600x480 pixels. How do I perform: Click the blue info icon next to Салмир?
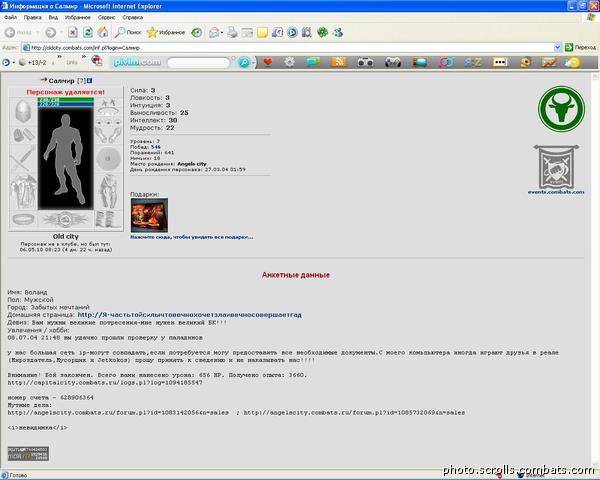coord(90,81)
